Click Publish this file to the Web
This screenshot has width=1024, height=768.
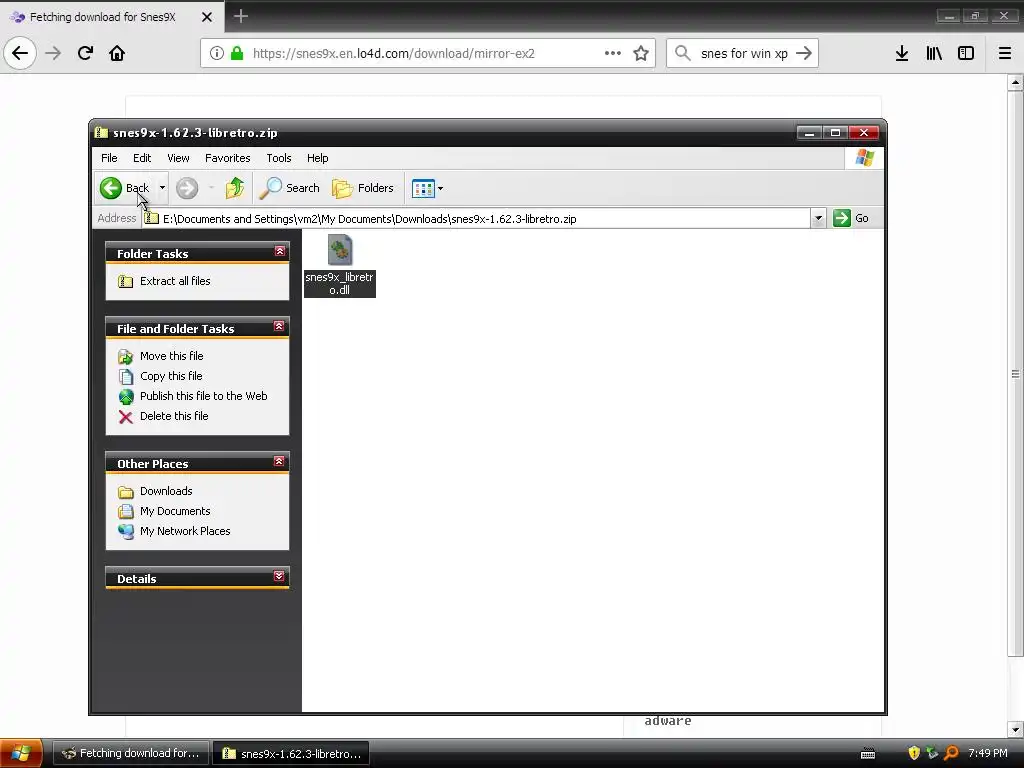[204, 396]
